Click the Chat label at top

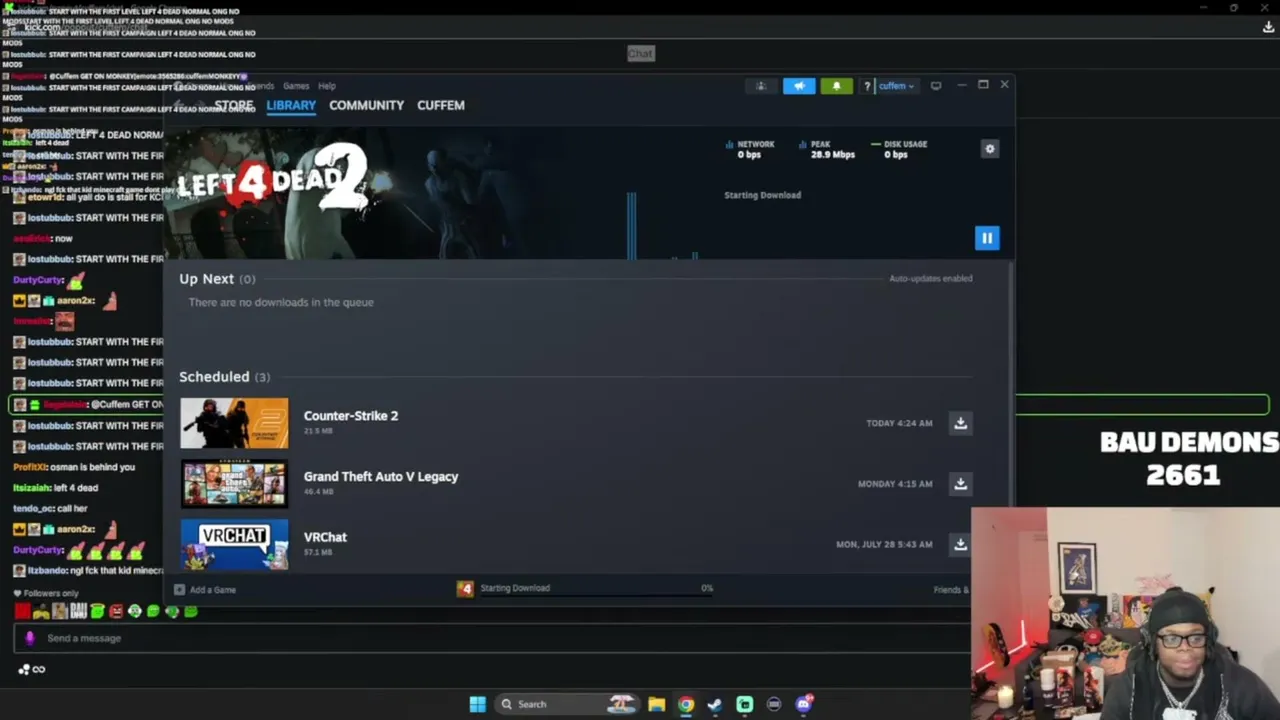click(641, 53)
